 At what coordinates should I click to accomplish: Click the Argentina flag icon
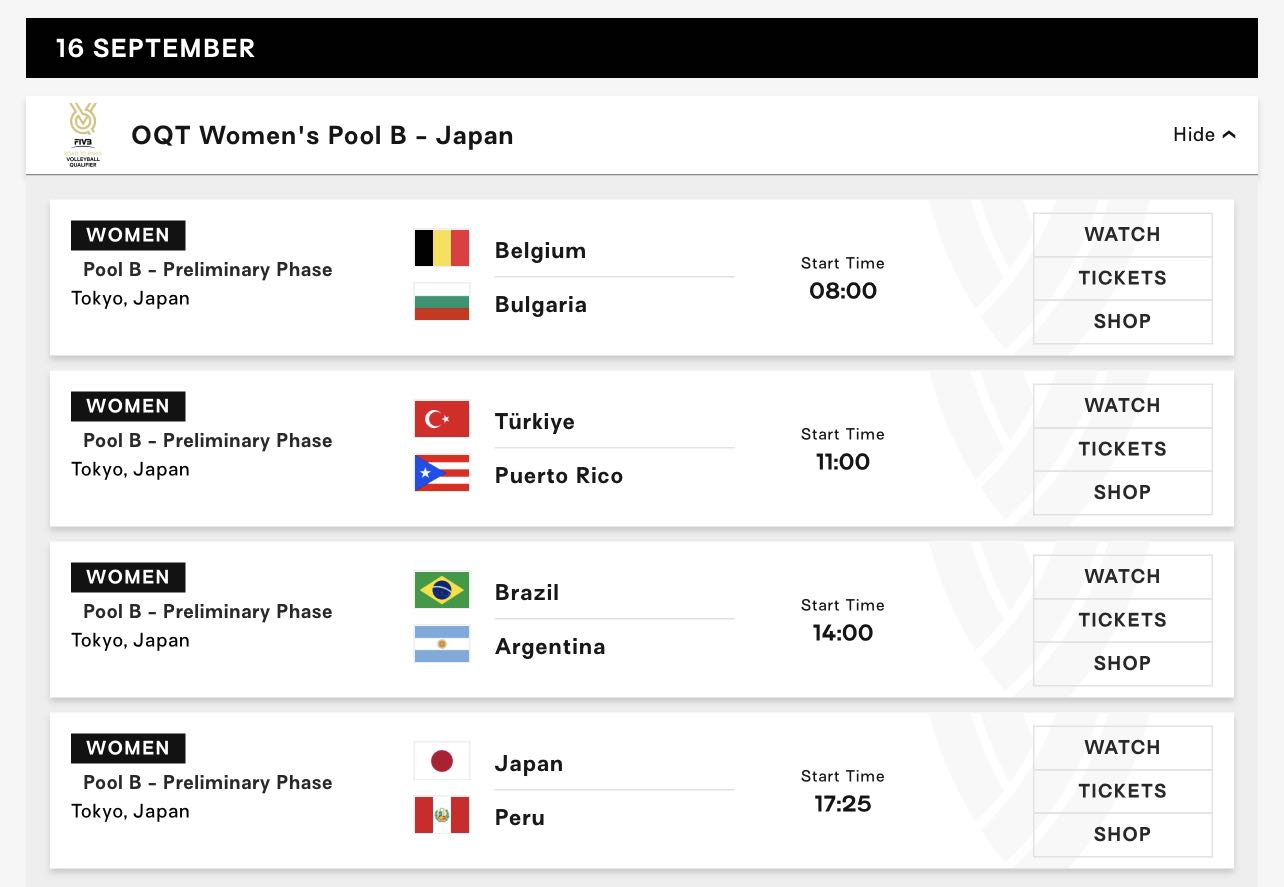(x=442, y=644)
